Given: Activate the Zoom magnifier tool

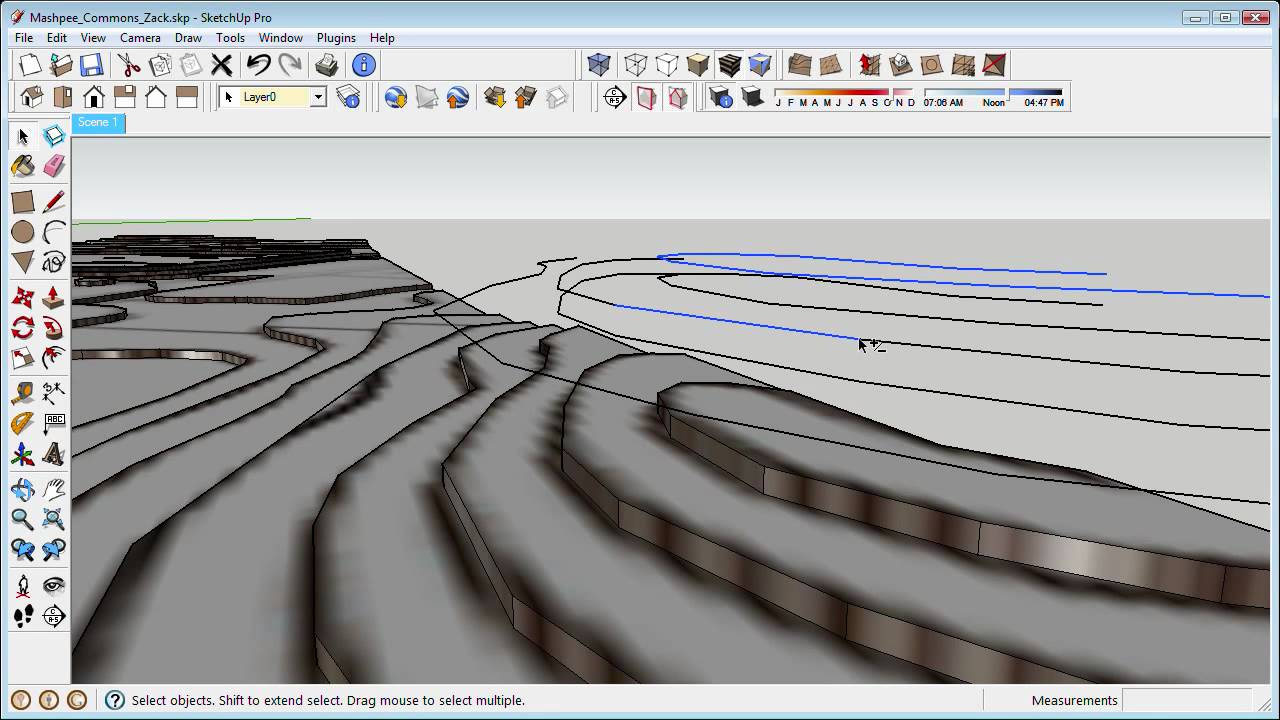Looking at the screenshot, I should tap(23, 518).
